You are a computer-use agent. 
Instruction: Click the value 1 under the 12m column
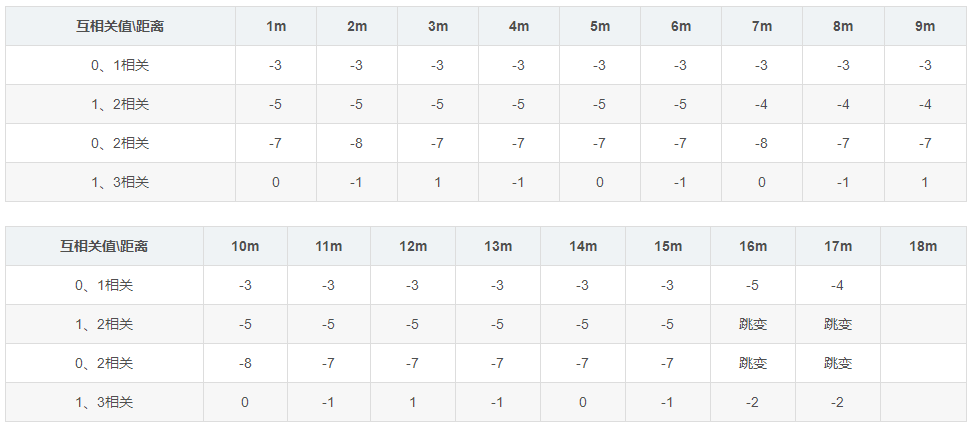tap(413, 402)
